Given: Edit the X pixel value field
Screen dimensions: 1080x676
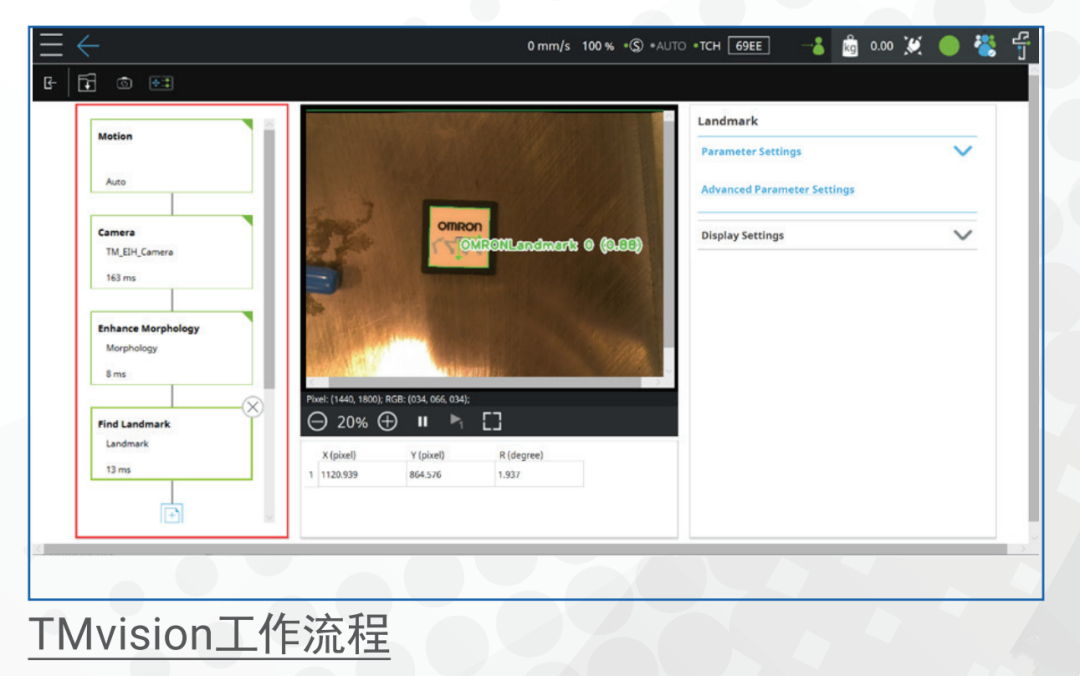Looking at the screenshot, I should pos(361,473).
